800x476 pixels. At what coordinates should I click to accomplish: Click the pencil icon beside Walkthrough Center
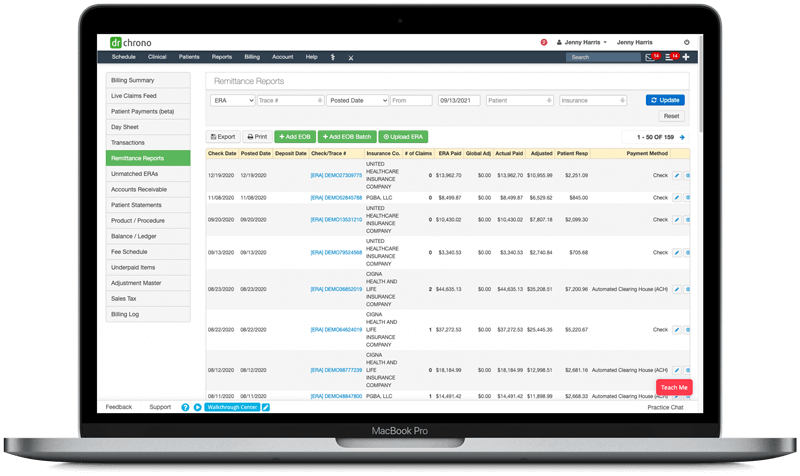[x=266, y=407]
